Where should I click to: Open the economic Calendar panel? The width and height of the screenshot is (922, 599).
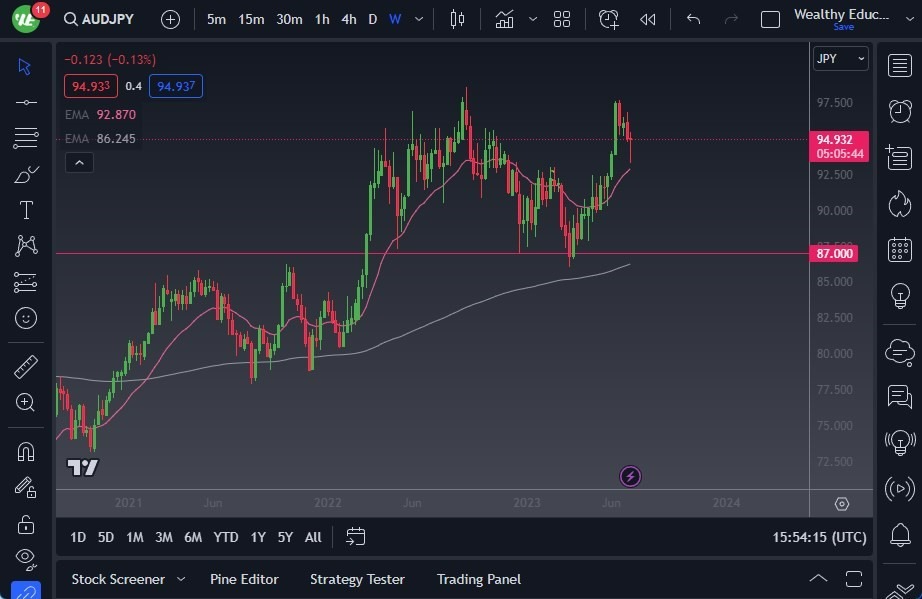[899, 248]
